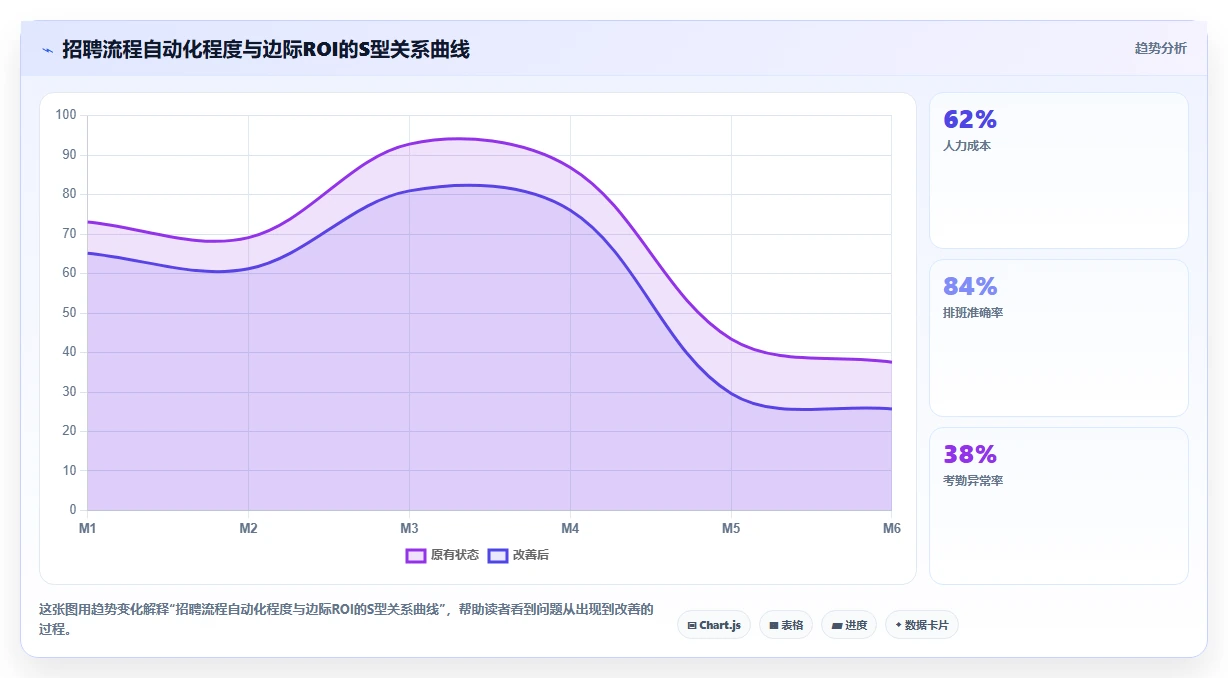1228x678 pixels.
Task: Select the 数据卡片 tag chip
Action: pyautogui.click(x=922, y=625)
